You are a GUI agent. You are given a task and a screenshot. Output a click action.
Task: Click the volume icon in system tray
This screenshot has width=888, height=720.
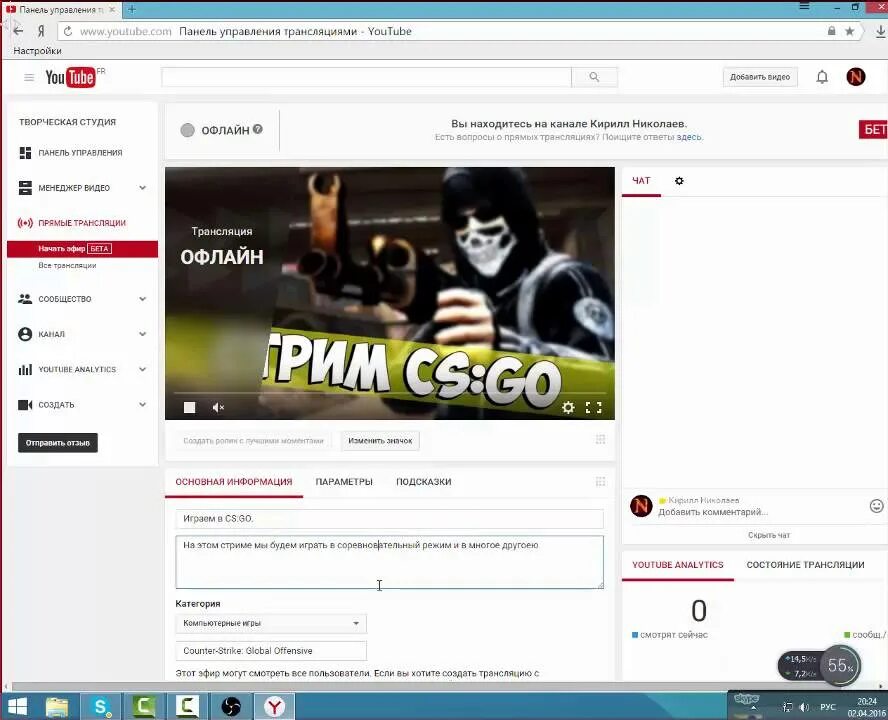804,707
